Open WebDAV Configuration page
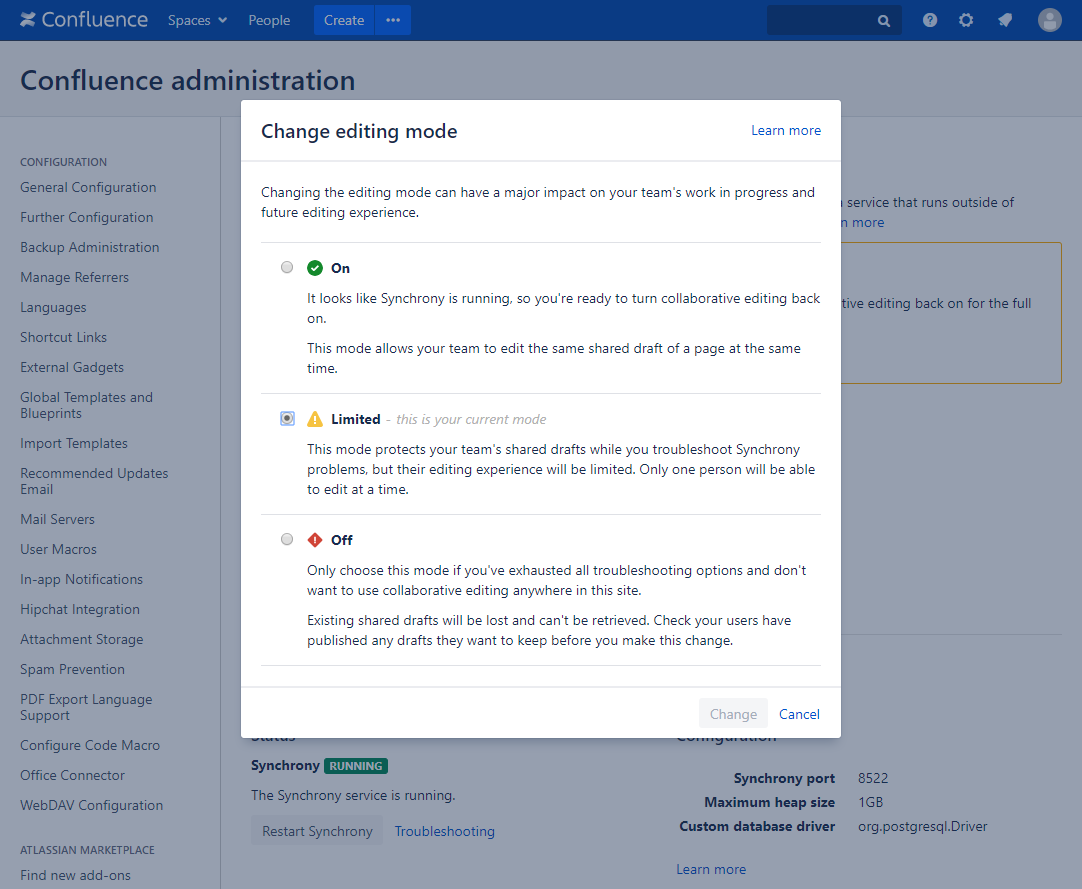The height and width of the screenshot is (889, 1082). pyautogui.click(x=92, y=805)
